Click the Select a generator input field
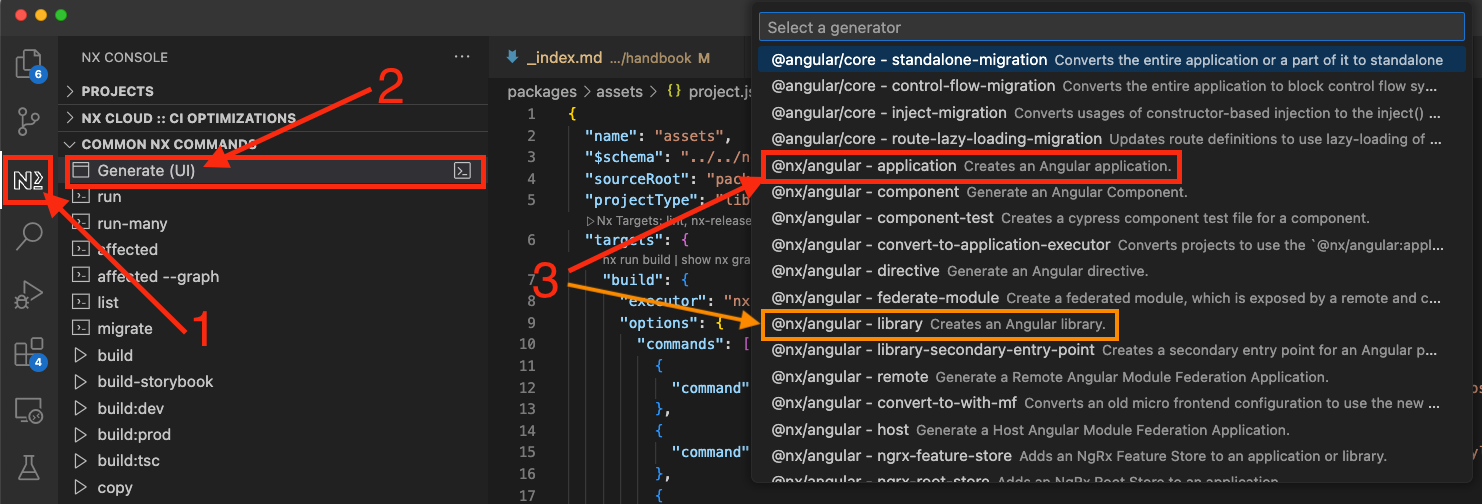This screenshot has width=1482, height=504. pos(1111,27)
